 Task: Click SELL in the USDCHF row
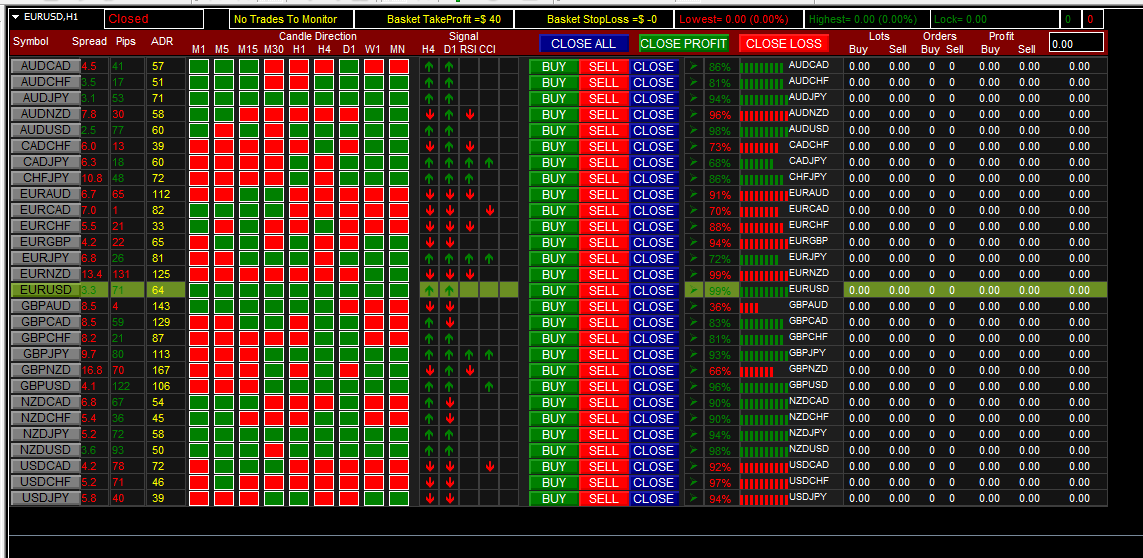tap(604, 483)
